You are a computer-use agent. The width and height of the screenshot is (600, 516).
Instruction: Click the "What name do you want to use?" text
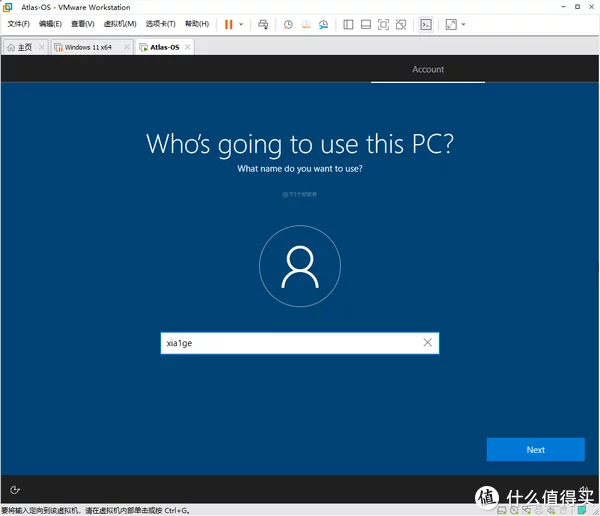[300, 169]
